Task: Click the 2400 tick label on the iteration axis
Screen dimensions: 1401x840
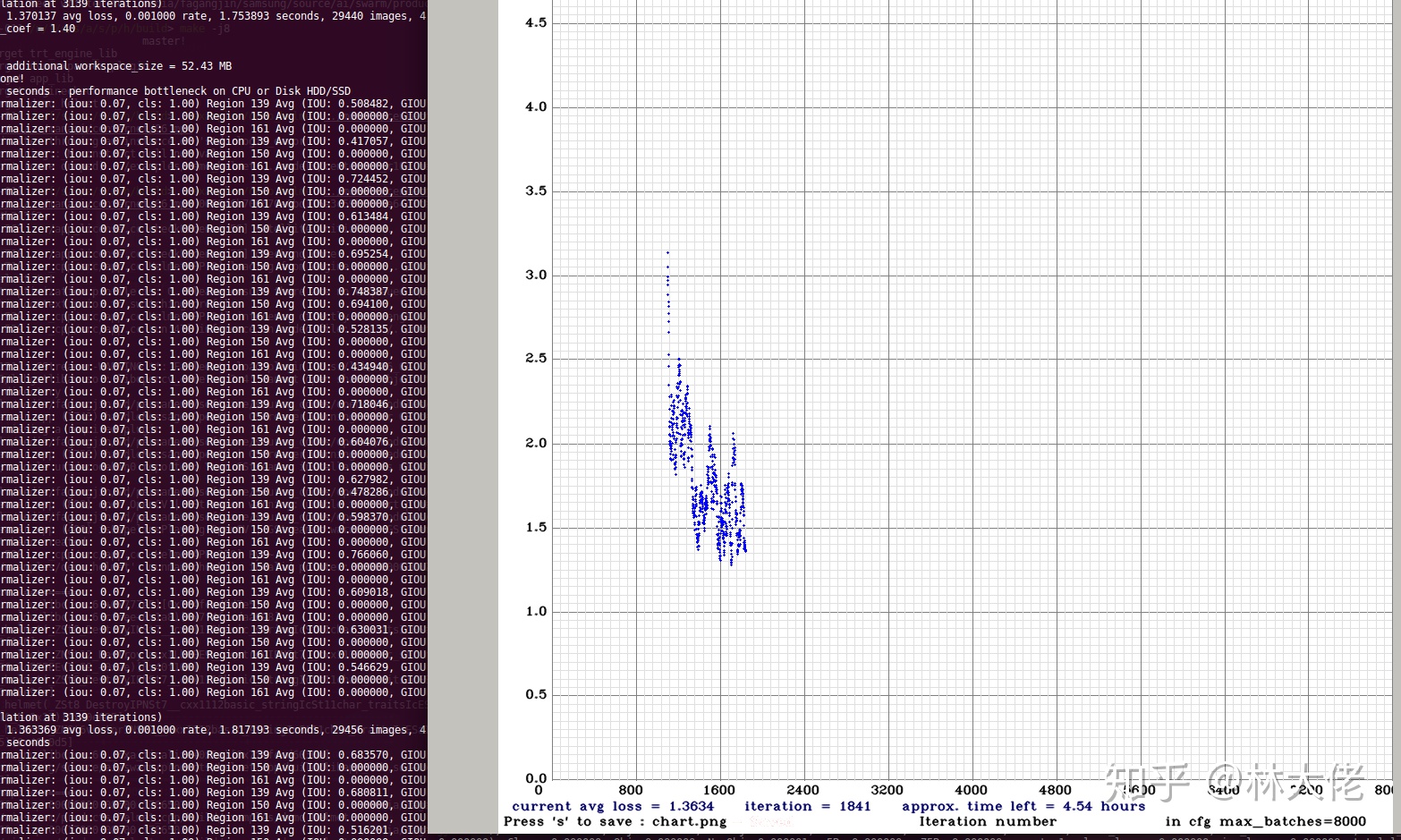Action: coord(802,790)
